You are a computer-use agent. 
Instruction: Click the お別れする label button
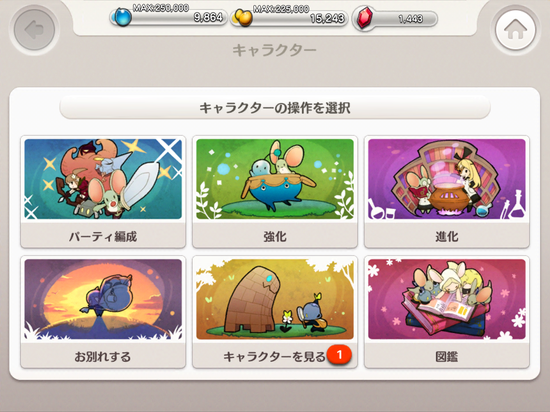(x=103, y=357)
